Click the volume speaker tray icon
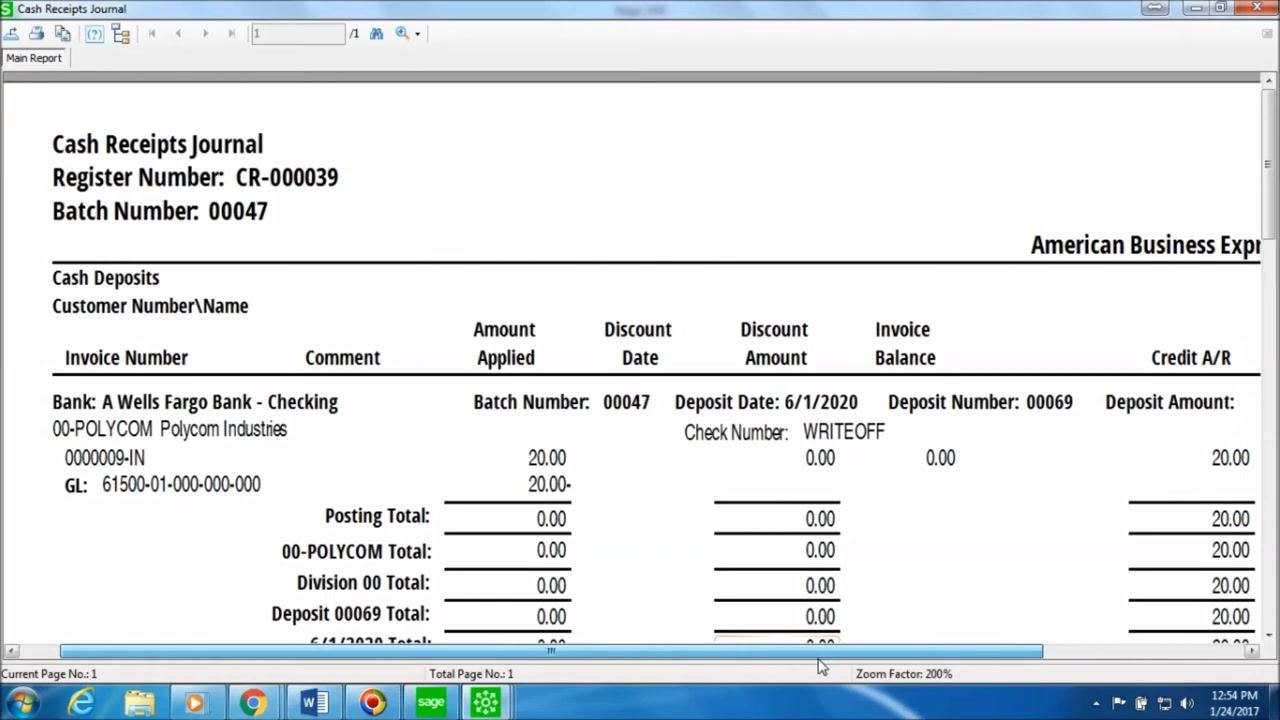Image resolution: width=1280 pixels, height=720 pixels. point(1187,703)
